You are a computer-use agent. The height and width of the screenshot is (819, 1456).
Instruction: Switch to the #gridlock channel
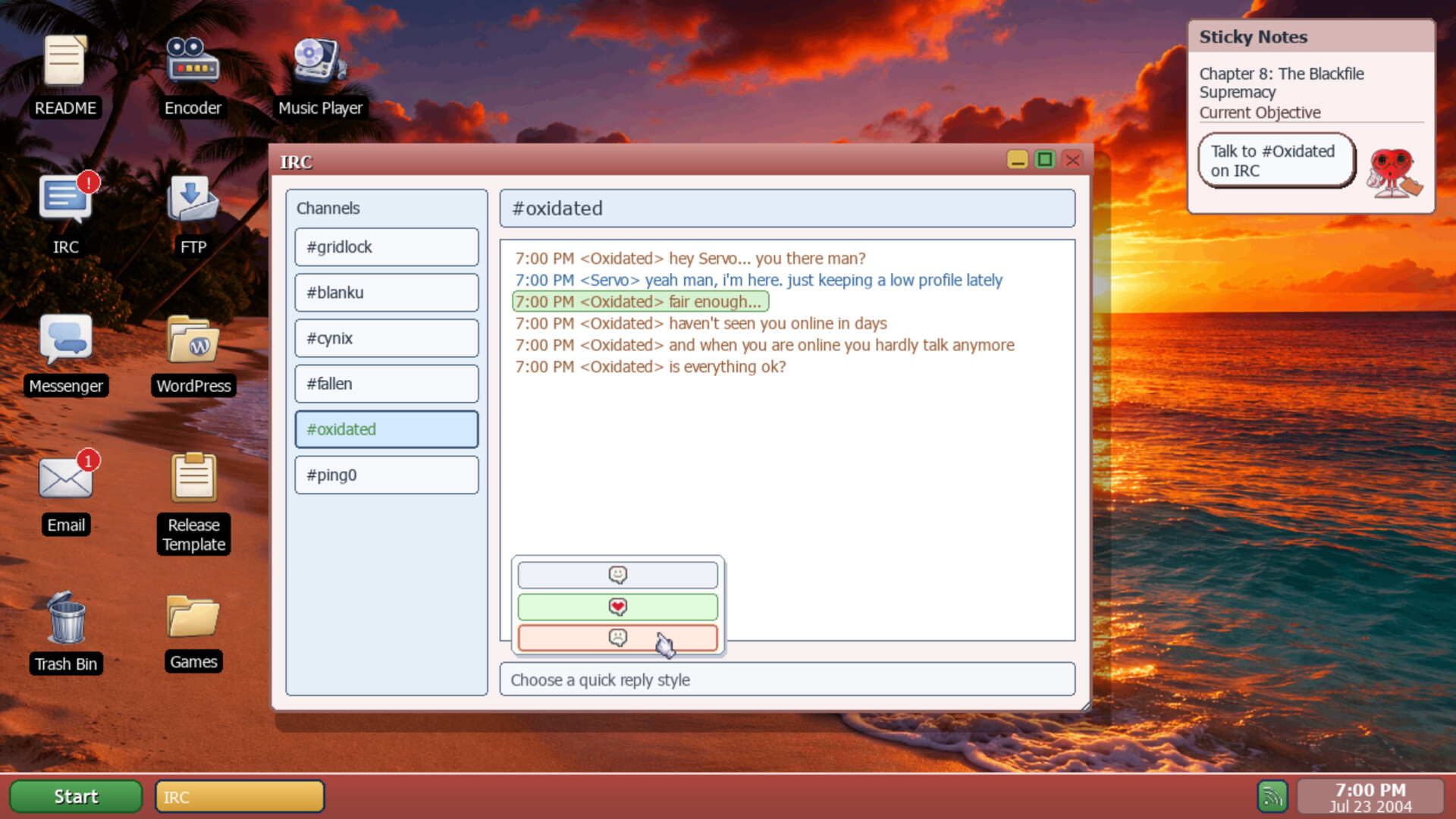386,247
